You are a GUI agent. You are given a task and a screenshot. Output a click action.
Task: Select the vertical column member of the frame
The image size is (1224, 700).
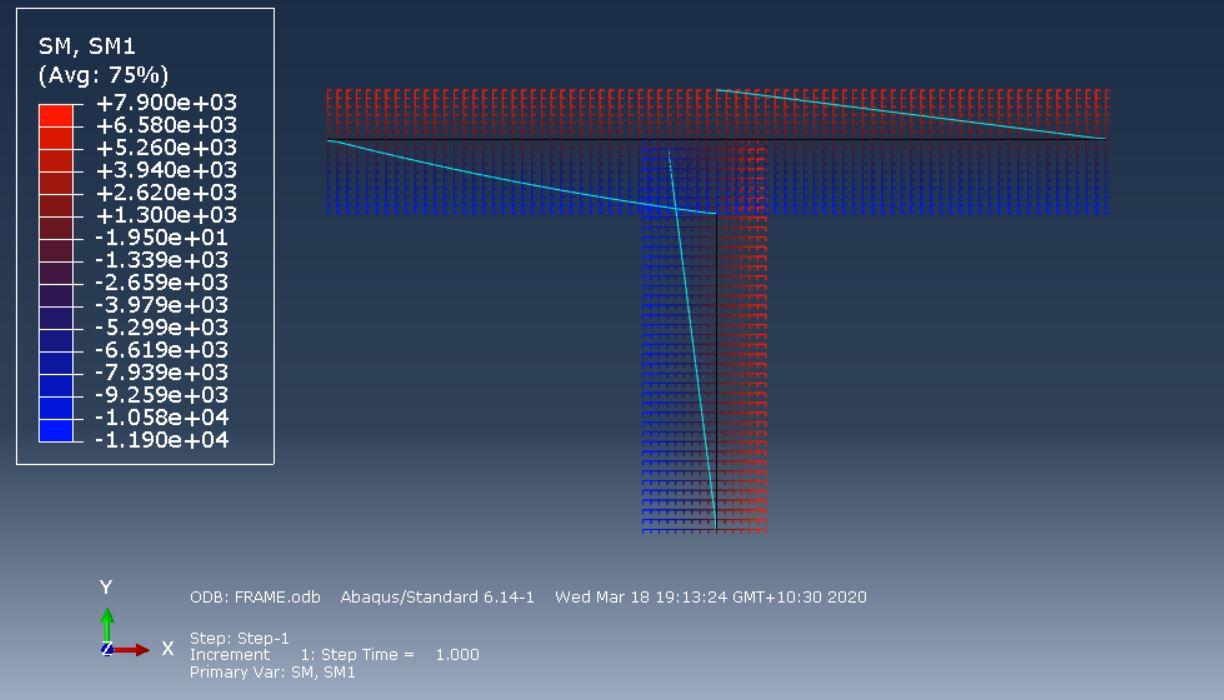[x=716, y=380]
